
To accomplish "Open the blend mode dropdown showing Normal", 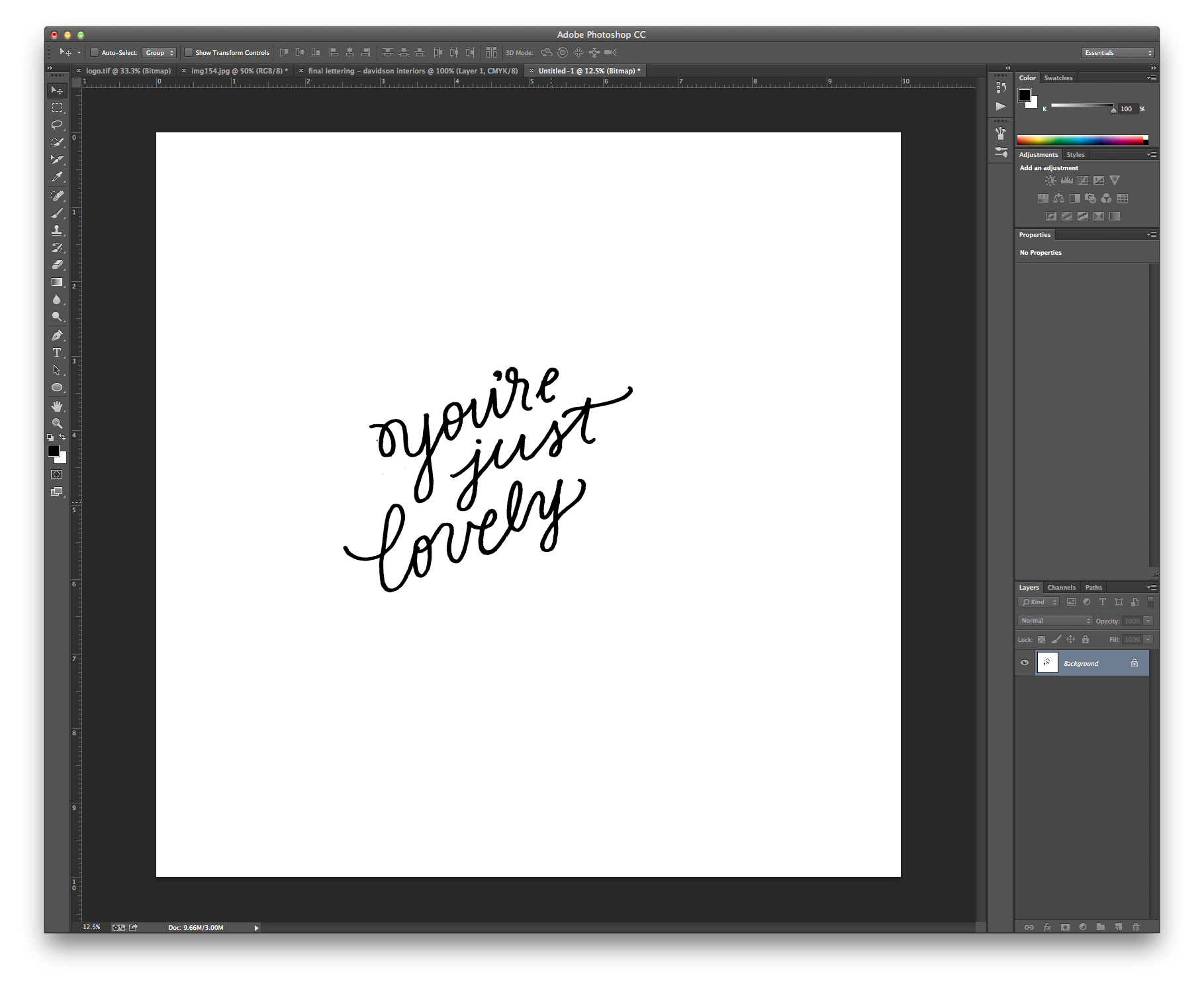I will (1054, 620).
